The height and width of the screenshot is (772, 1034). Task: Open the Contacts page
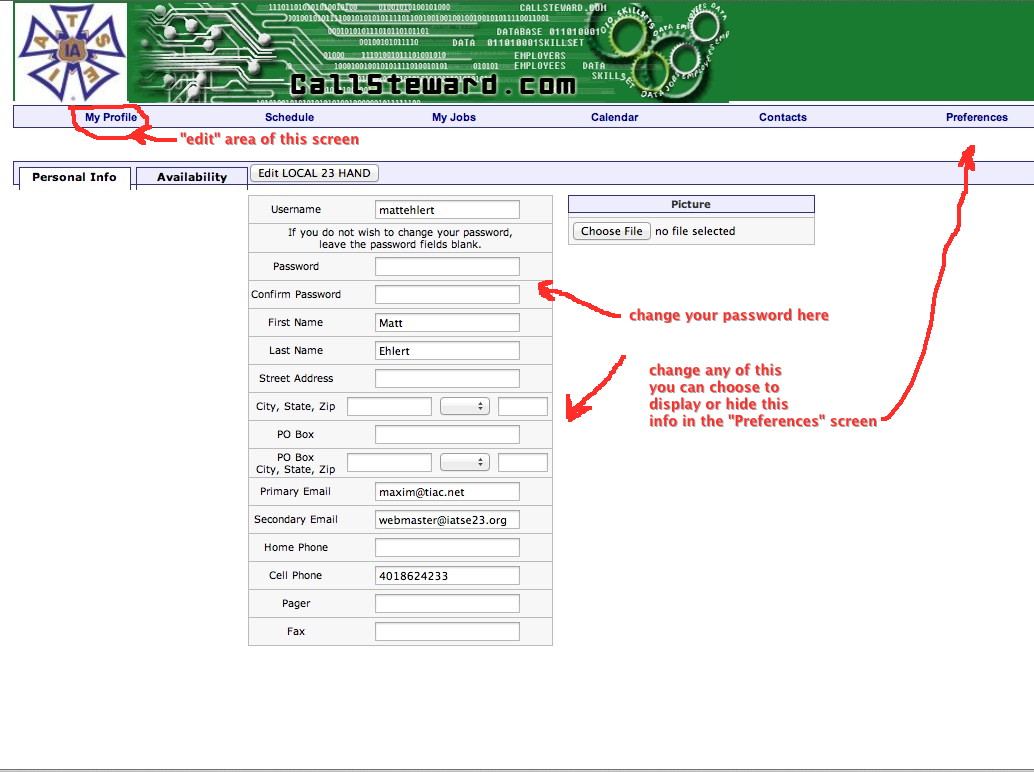[x=782, y=117]
